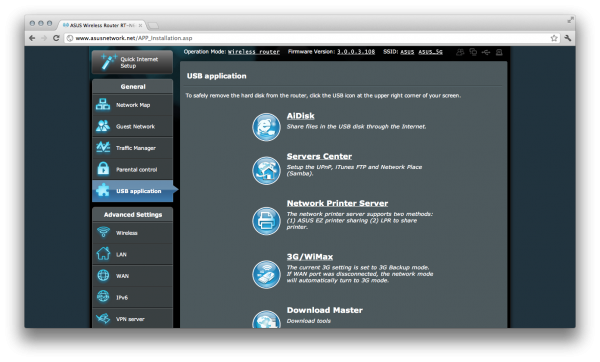Click the Traffic Manager graph icon

point(103,147)
